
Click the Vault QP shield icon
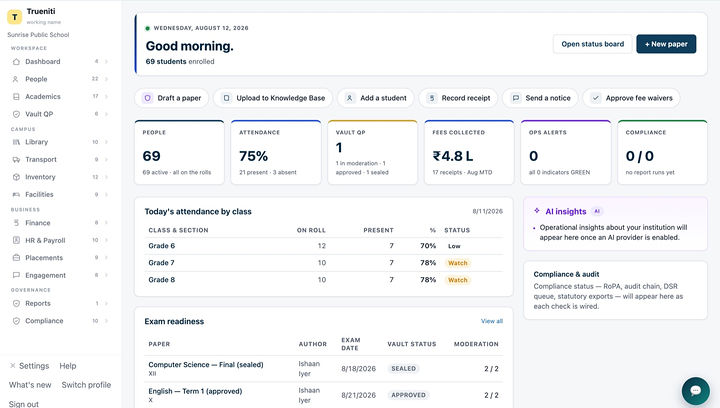16,114
